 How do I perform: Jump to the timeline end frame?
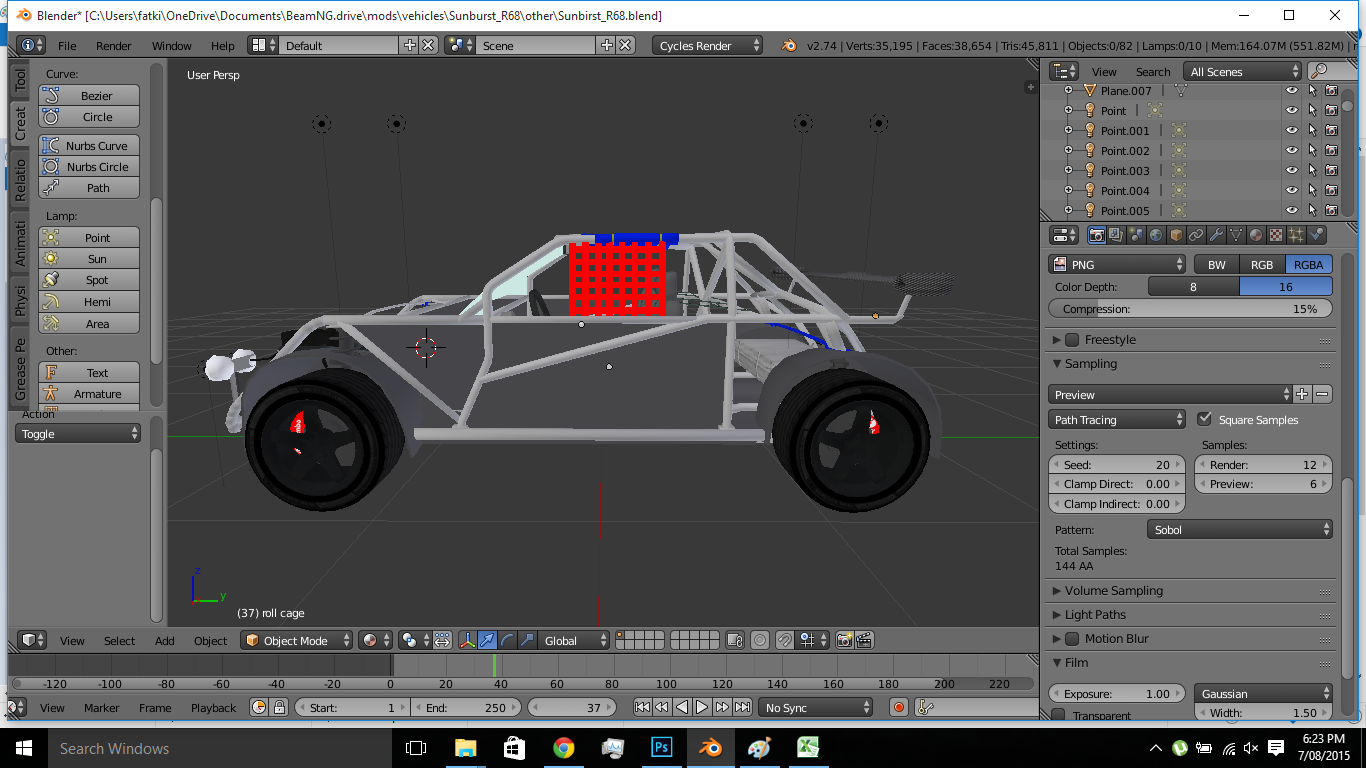742,708
